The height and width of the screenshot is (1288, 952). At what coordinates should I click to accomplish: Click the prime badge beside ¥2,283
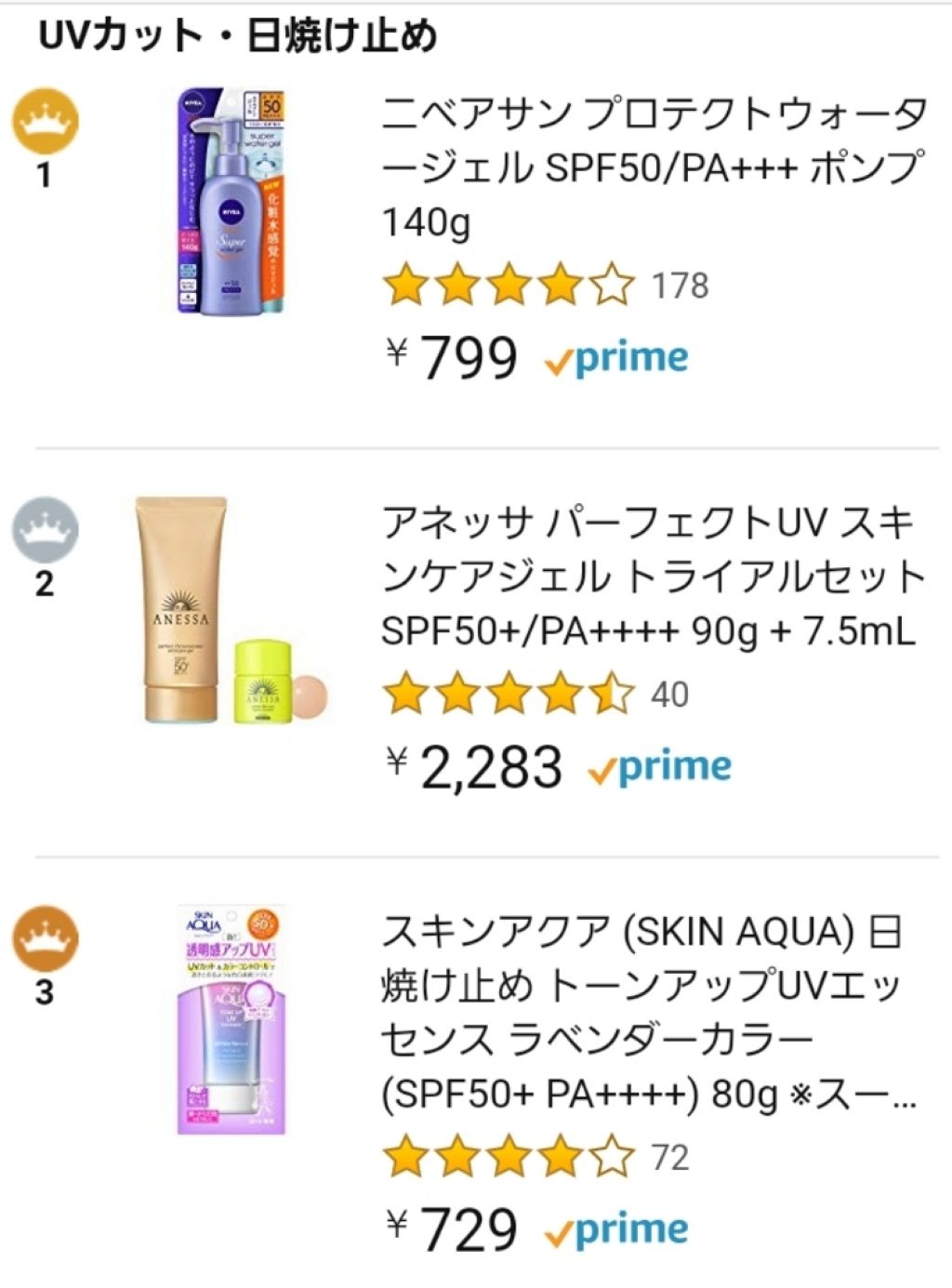[660, 767]
